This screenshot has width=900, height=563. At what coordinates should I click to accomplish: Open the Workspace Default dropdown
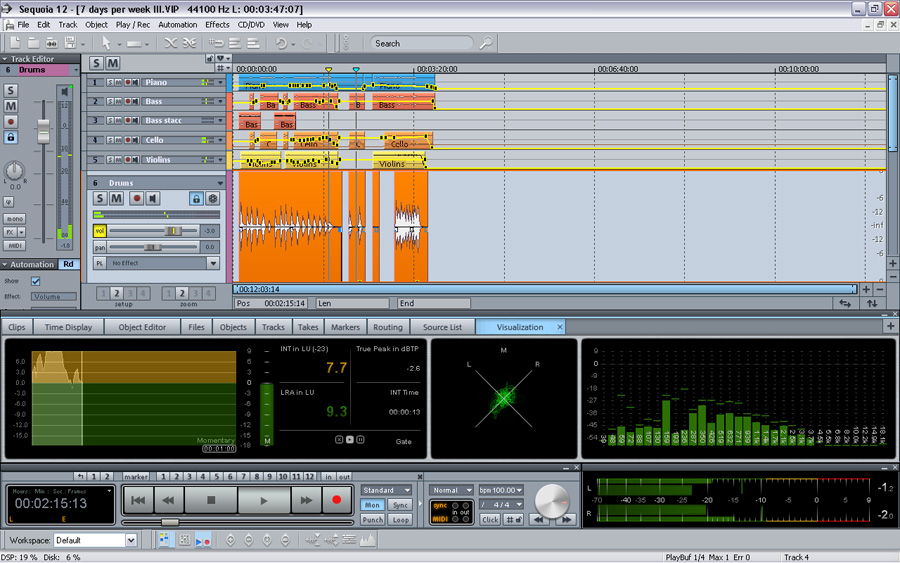[x=130, y=540]
